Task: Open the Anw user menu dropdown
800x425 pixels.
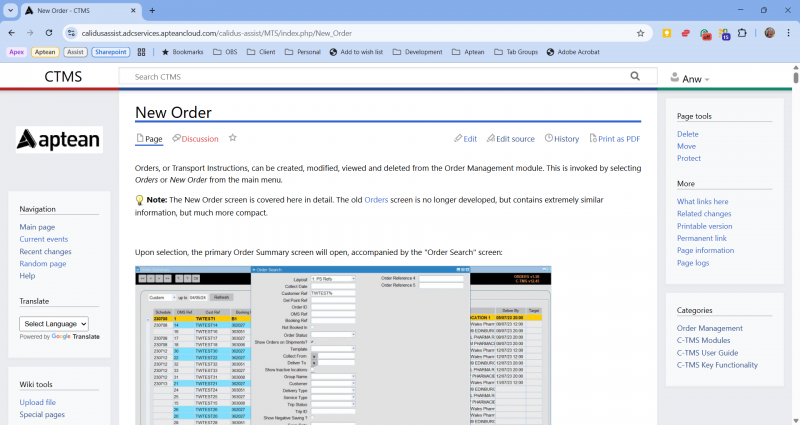Action: (x=690, y=79)
